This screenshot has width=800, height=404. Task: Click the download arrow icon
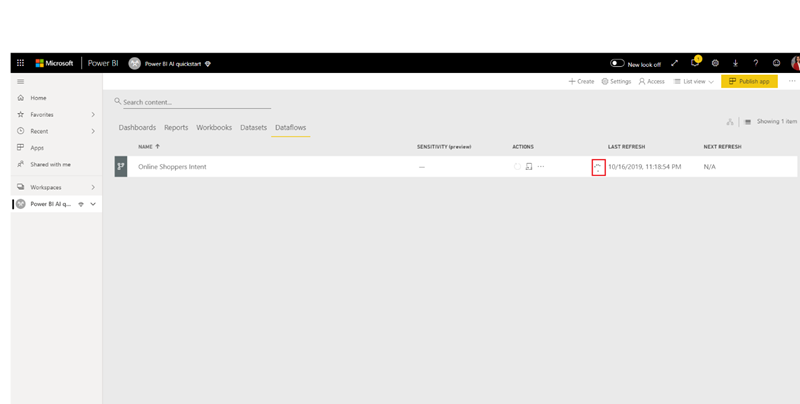[x=735, y=63]
